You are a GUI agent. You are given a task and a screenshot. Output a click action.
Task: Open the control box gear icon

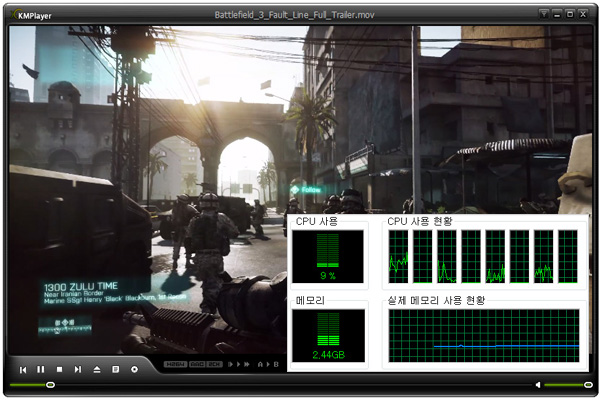(x=134, y=369)
